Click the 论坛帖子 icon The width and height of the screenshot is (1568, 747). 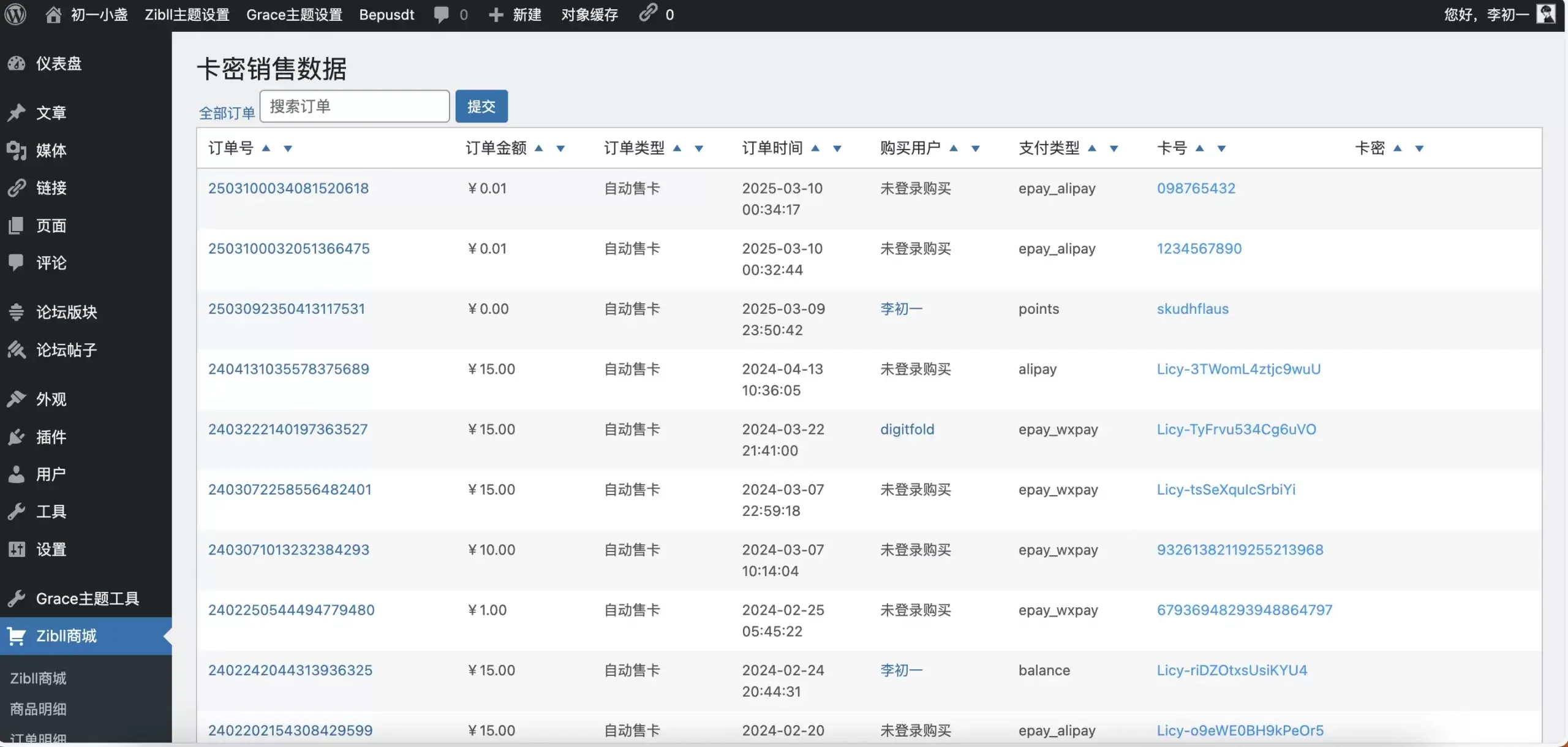[x=17, y=350]
